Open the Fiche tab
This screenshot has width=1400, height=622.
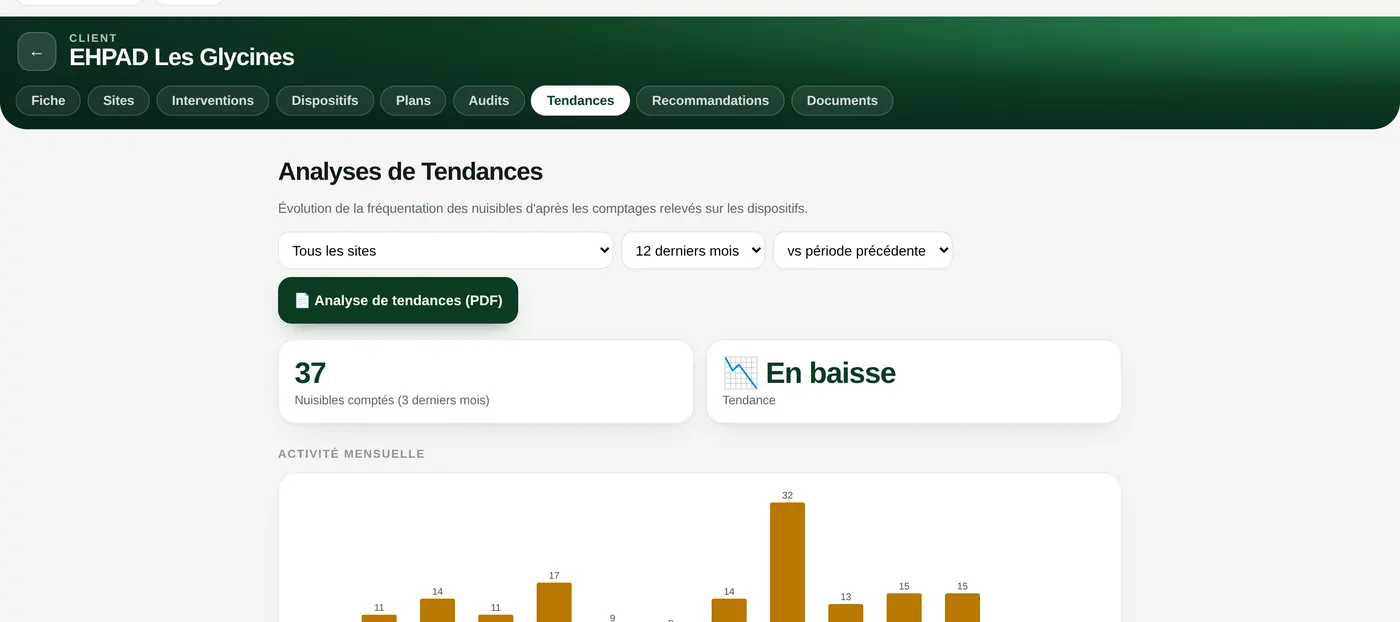click(x=48, y=101)
